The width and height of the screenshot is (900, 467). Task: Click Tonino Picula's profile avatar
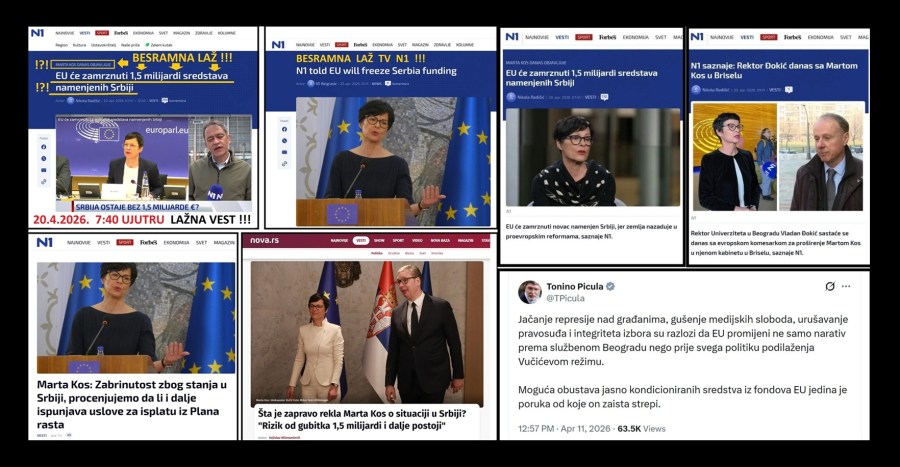[529, 292]
